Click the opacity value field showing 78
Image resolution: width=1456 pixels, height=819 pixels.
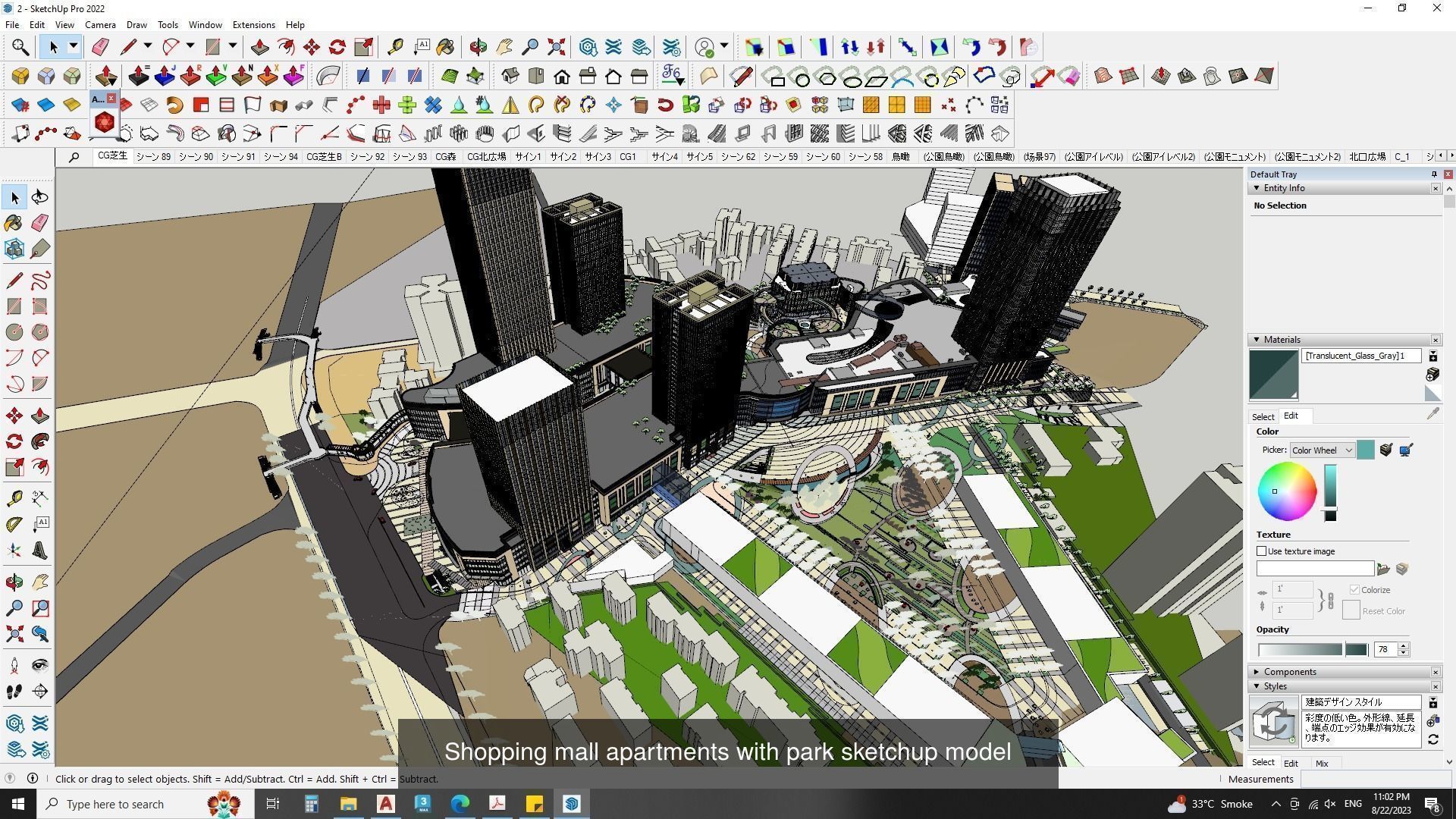coord(1385,650)
